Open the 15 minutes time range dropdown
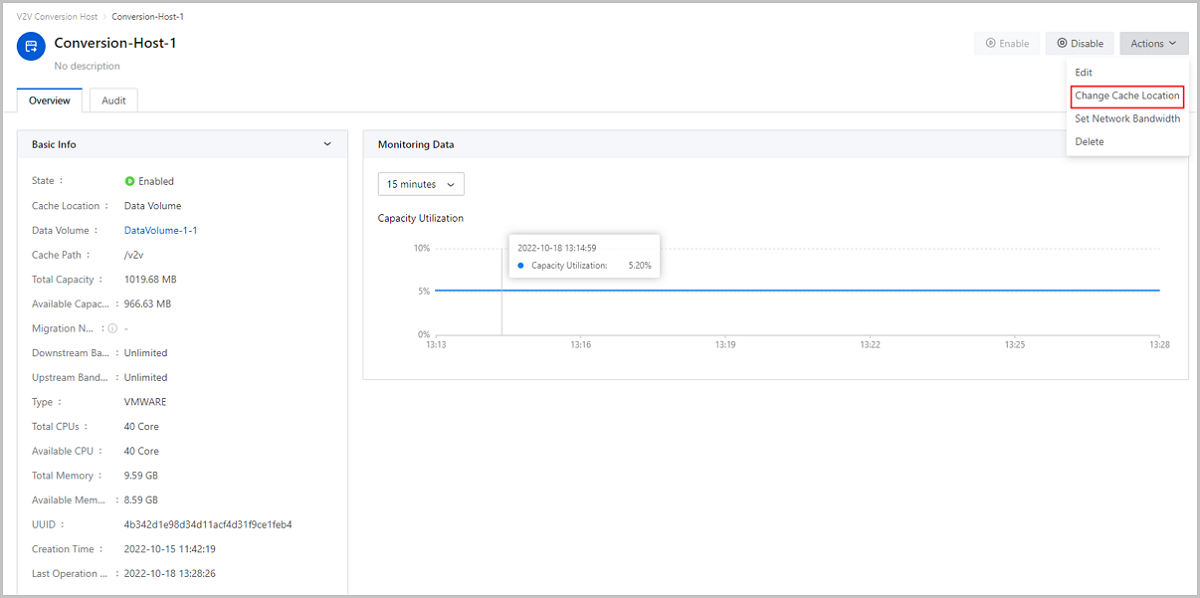 (421, 184)
